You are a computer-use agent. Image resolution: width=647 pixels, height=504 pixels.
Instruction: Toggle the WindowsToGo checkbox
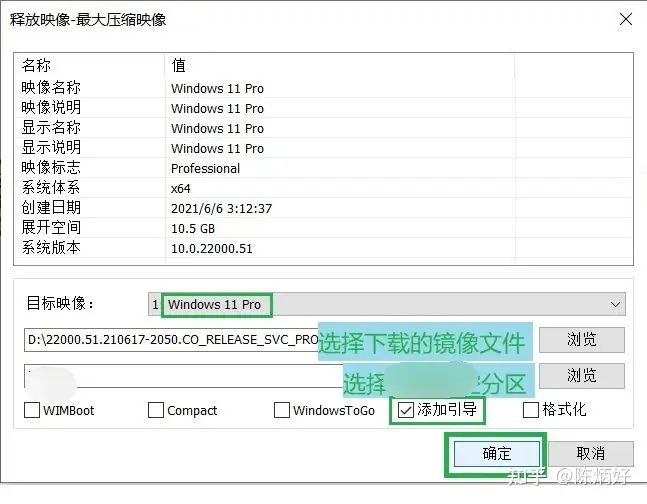(x=282, y=410)
